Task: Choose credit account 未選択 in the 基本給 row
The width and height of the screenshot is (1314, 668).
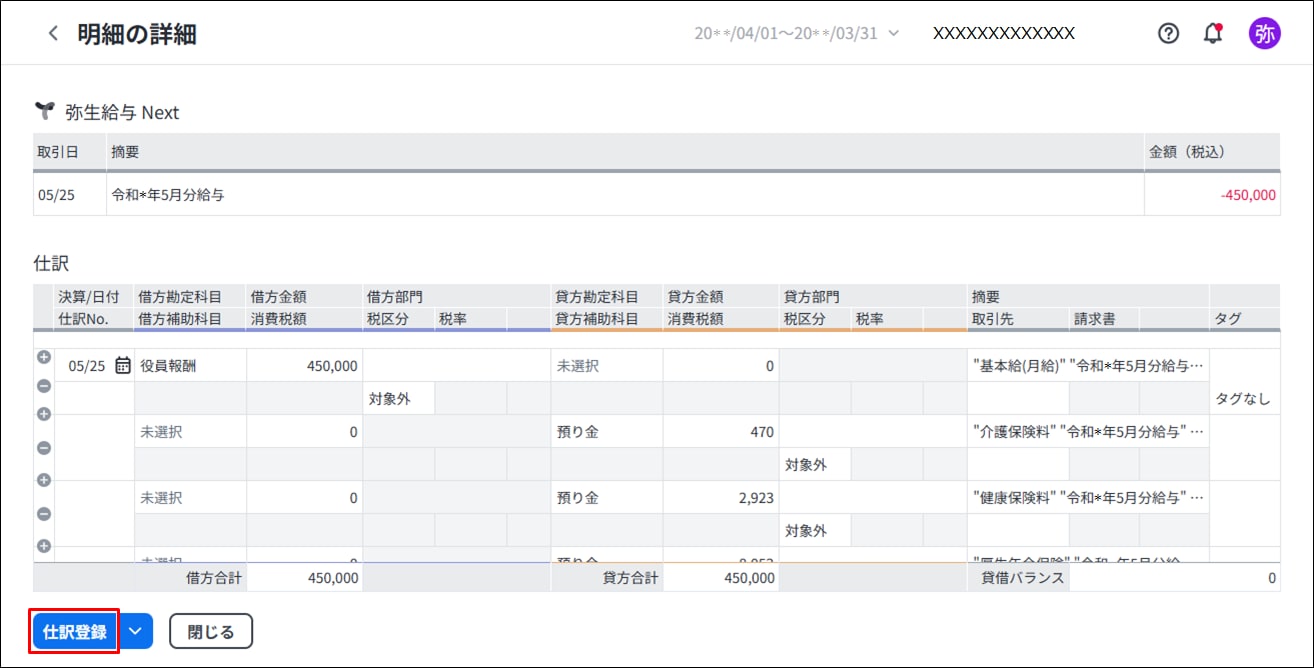Action: click(607, 366)
